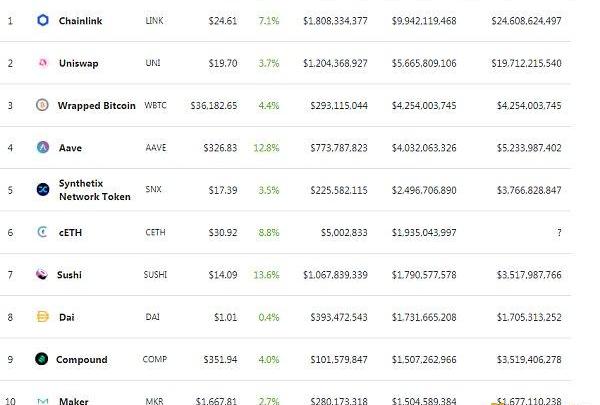This screenshot has height=405, width=600.
Task: Open the Chainlink token name link
Action: 83,20
